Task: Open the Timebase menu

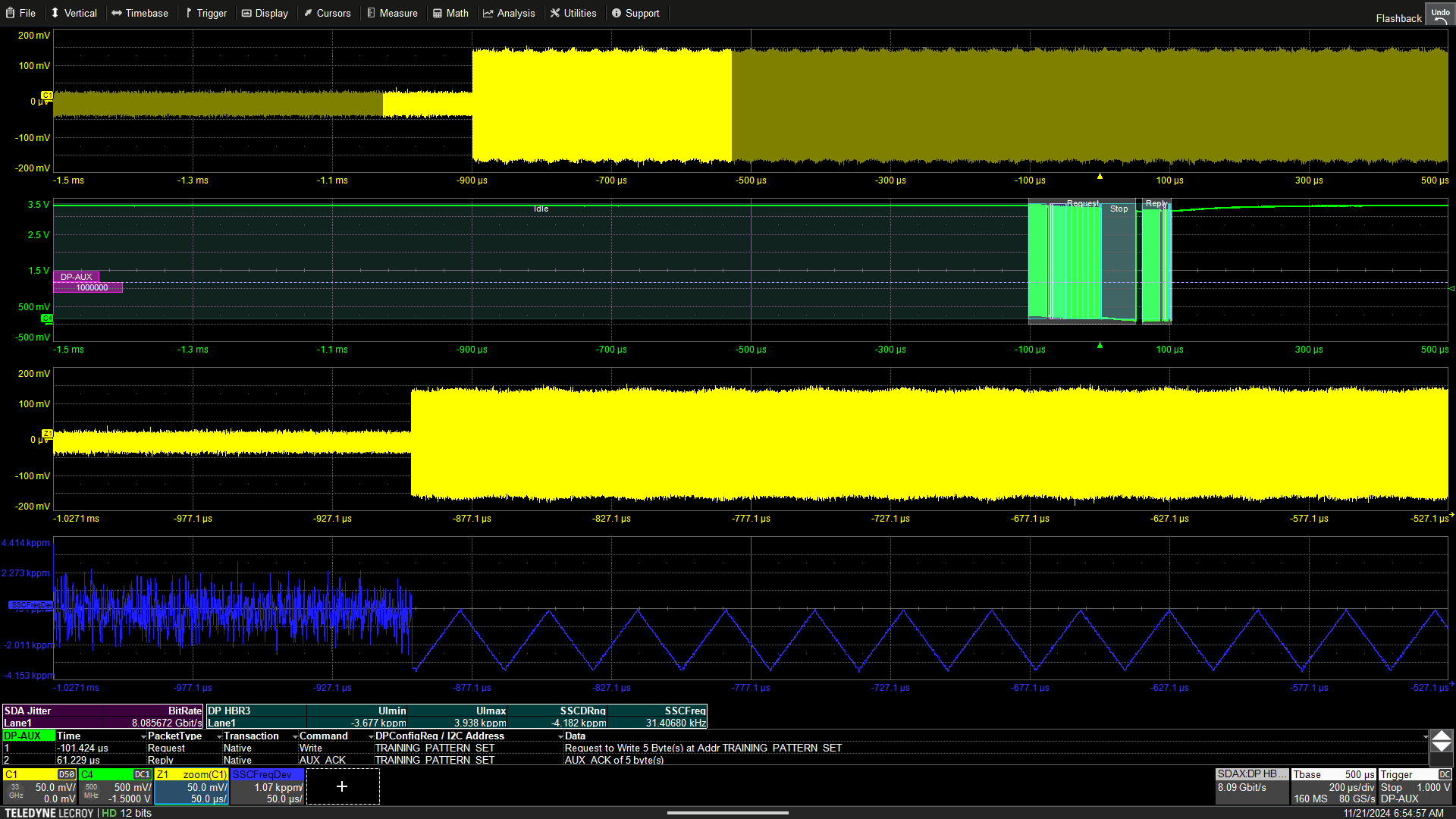Action: [x=140, y=13]
